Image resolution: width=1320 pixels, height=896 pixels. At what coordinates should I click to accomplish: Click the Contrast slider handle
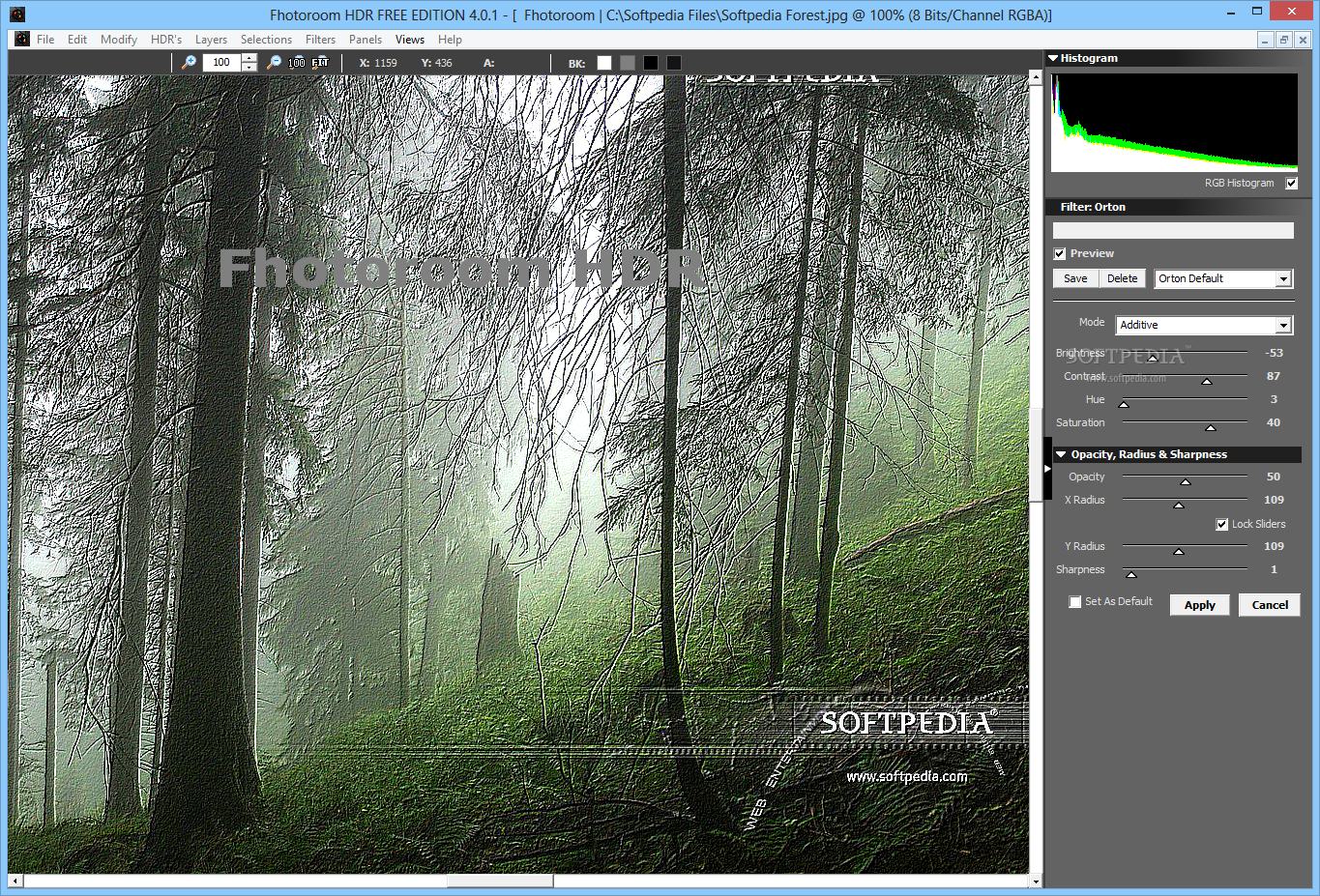pyautogui.click(x=1207, y=381)
